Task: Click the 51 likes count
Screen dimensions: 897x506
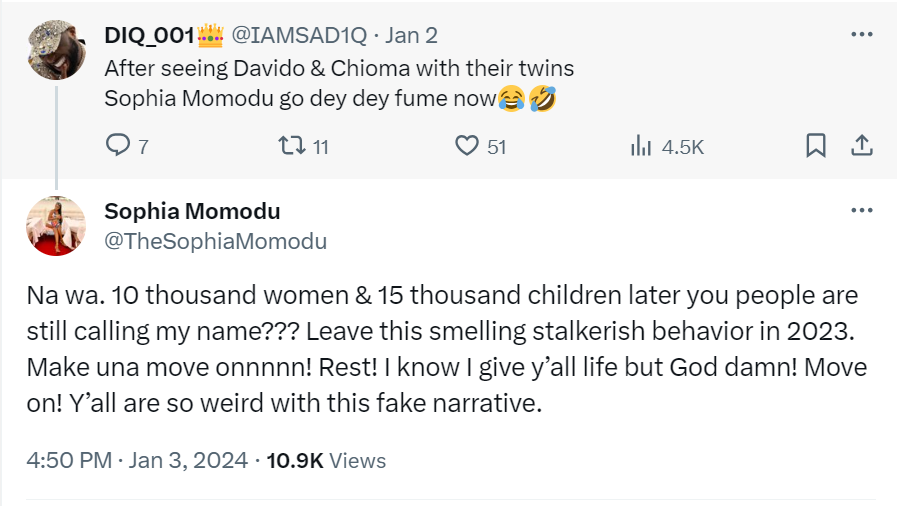Action: pos(496,147)
